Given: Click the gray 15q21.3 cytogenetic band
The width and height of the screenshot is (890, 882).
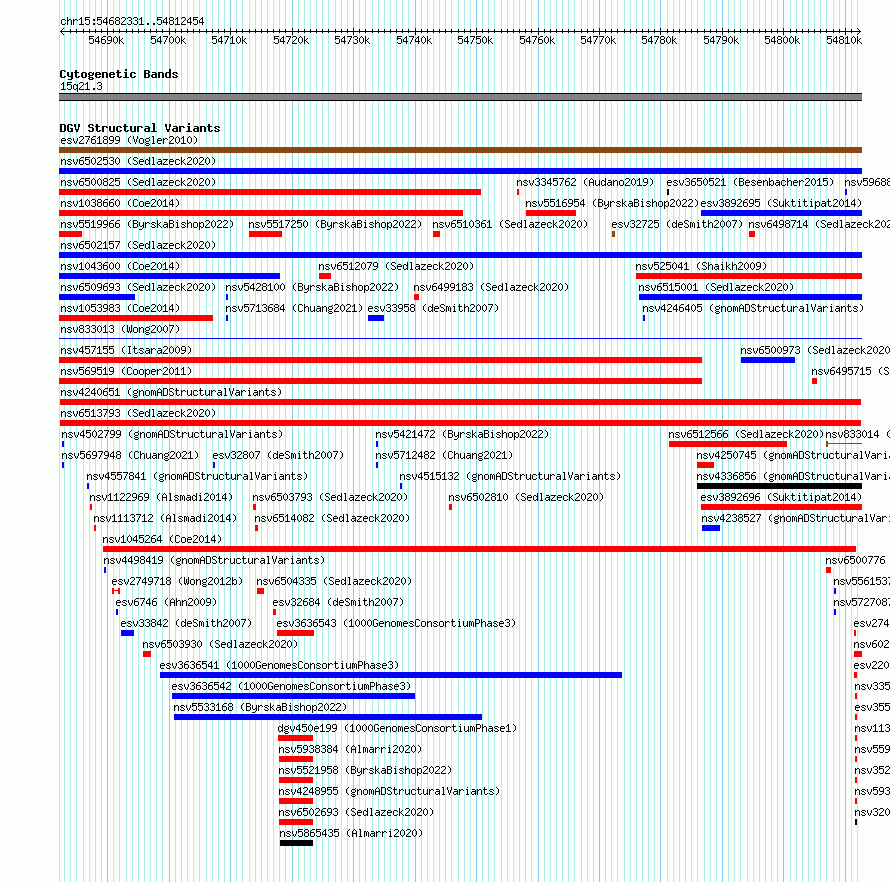Looking at the screenshot, I should 460,97.
